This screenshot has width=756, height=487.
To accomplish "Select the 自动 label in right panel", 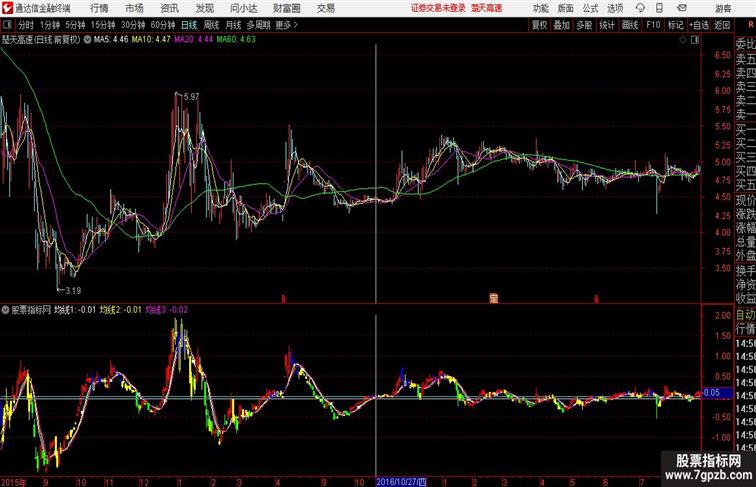I will click(x=745, y=315).
